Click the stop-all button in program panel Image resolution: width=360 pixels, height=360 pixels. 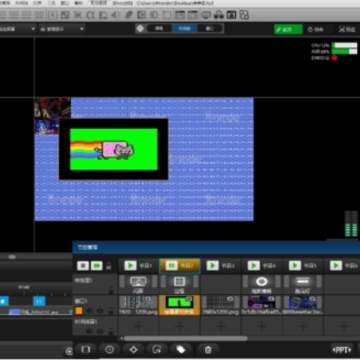[83, 266]
